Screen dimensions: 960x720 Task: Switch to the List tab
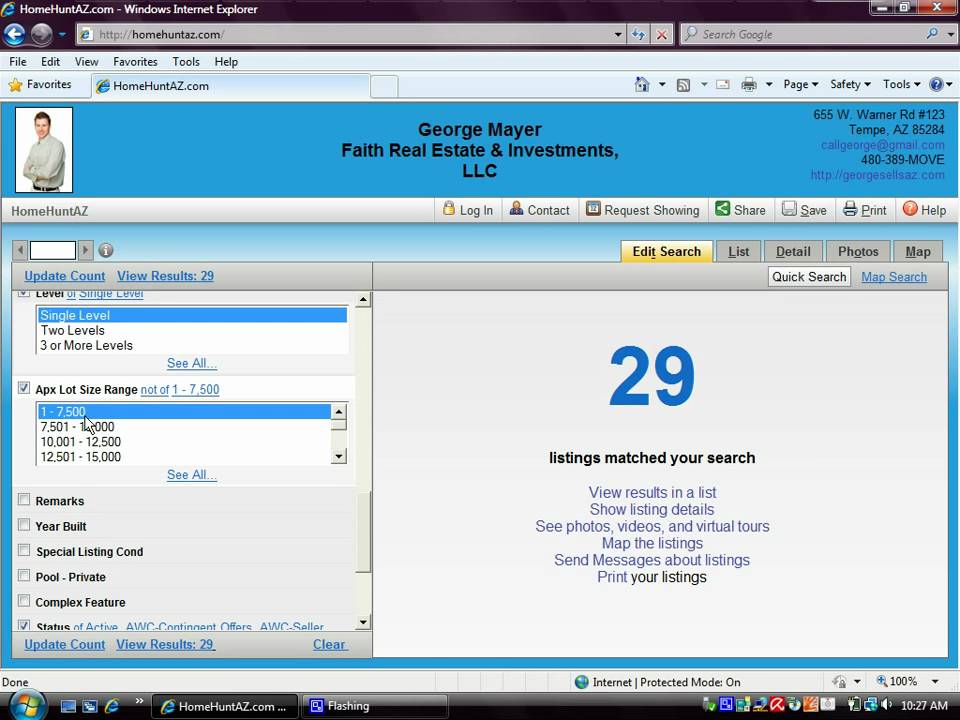click(738, 252)
